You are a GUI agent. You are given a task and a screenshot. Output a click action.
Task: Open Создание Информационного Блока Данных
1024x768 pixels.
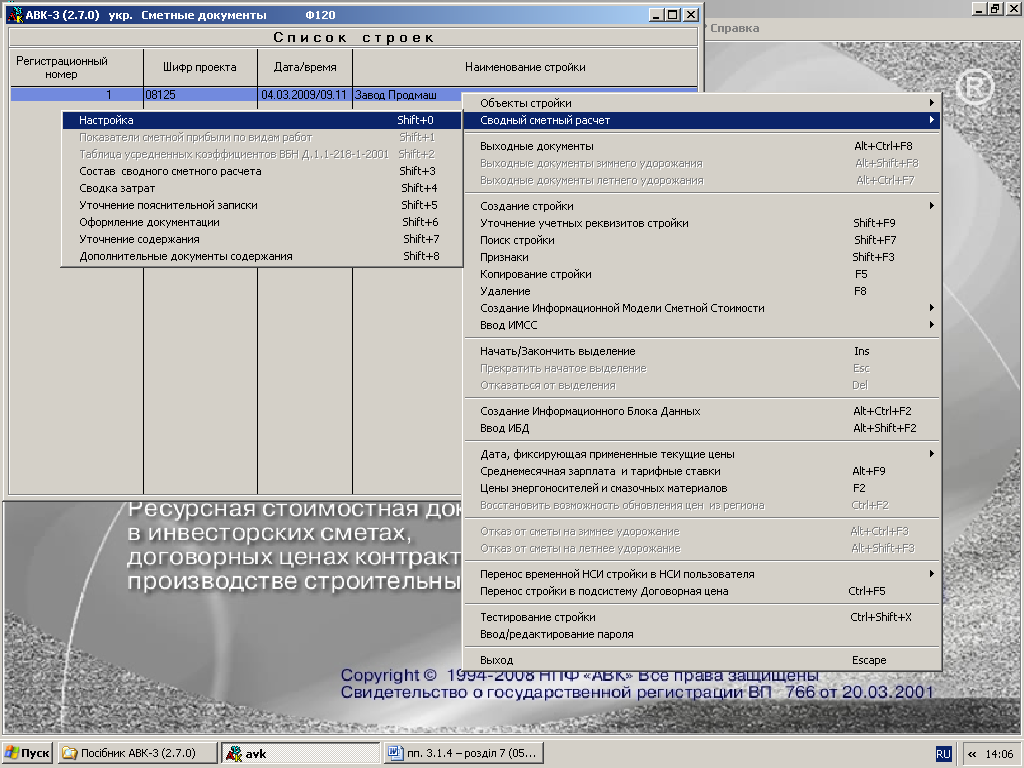[702, 411]
